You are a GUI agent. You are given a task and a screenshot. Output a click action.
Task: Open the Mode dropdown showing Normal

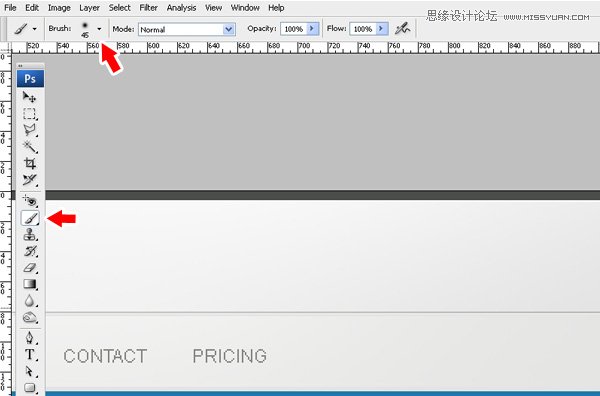coord(186,29)
